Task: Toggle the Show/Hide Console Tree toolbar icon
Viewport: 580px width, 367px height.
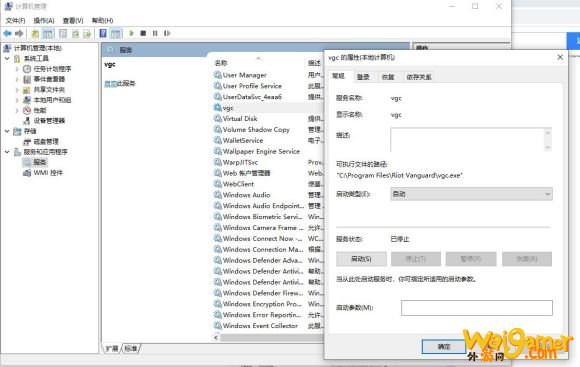Action: [48, 34]
